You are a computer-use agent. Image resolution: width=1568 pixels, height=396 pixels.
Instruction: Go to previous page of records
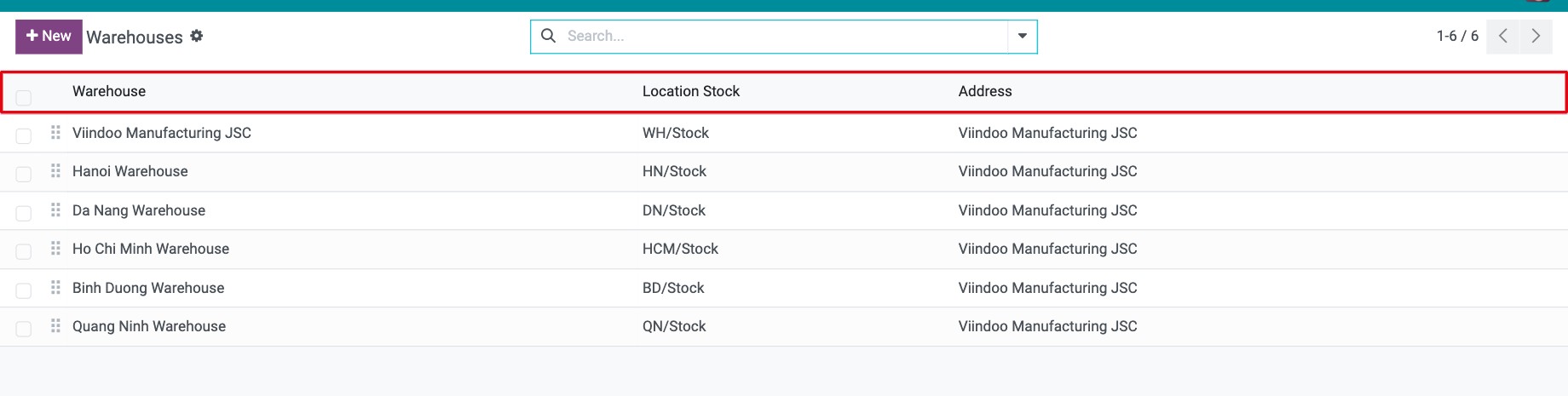point(1502,37)
